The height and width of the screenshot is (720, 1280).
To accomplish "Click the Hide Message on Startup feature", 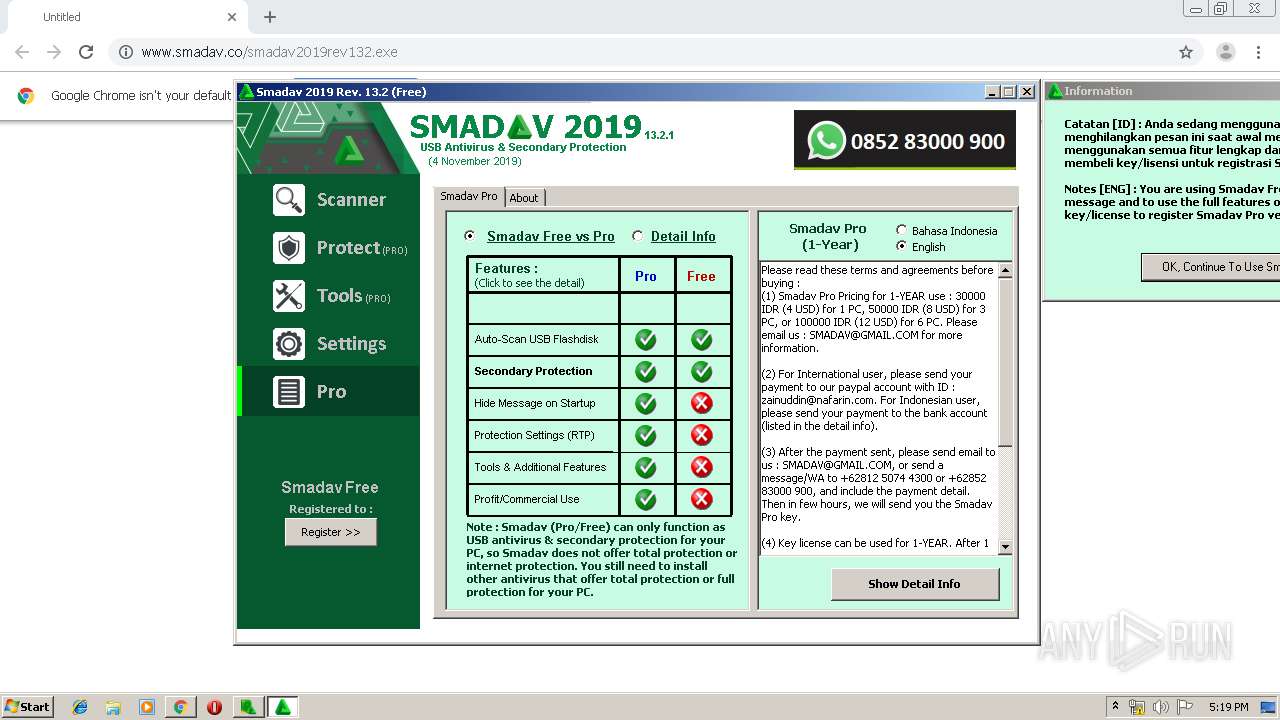I will pos(543,403).
